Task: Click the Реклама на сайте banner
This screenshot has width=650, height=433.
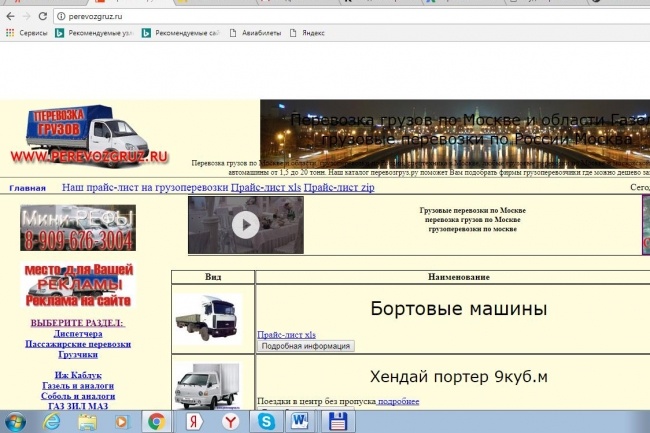Action: (78, 285)
